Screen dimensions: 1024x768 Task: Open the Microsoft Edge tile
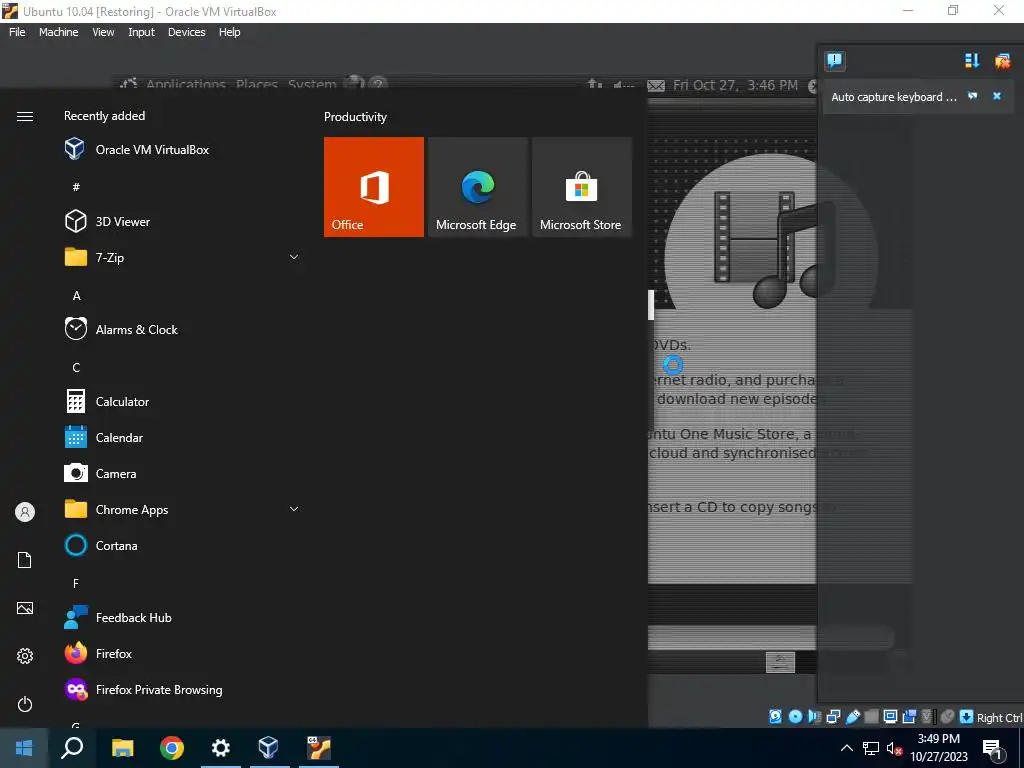coord(477,187)
